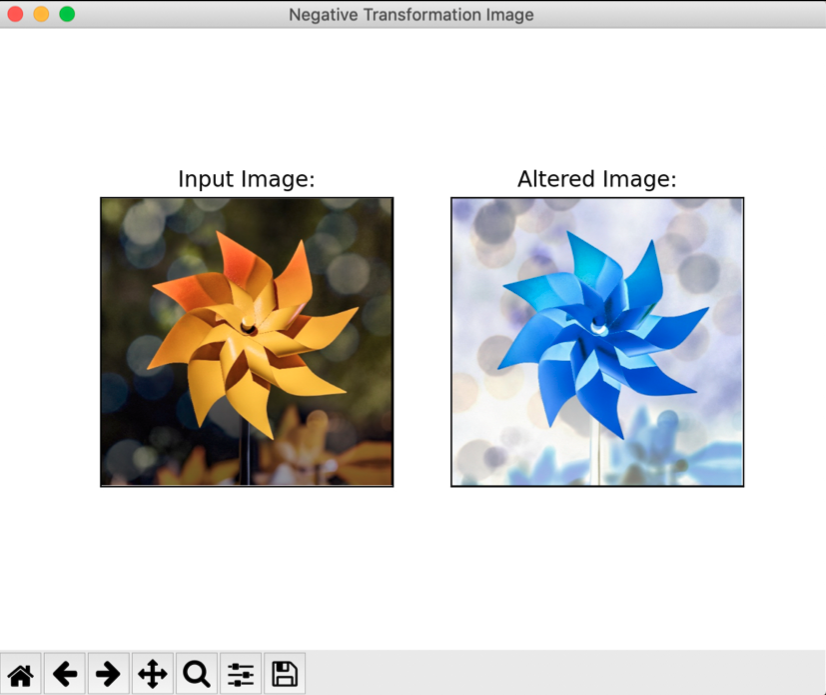The width and height of the screenshot is (826, 695).
Task: Click the orange pinwheel Input Image thumbnail
Action: tap(245, 341)
